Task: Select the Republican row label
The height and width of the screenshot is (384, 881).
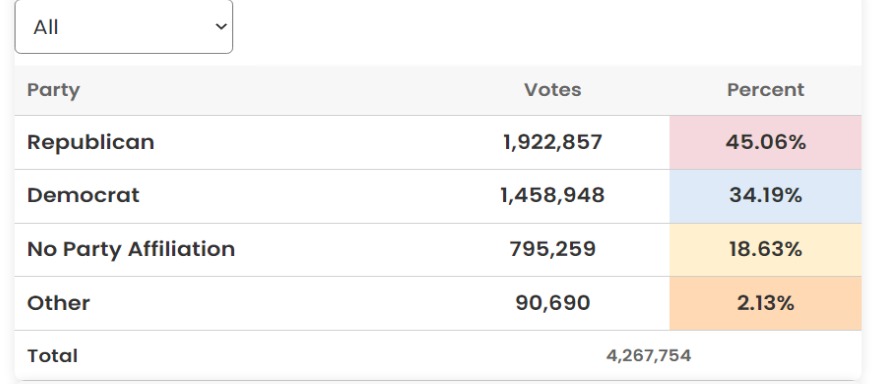Action: click(90, 142)
